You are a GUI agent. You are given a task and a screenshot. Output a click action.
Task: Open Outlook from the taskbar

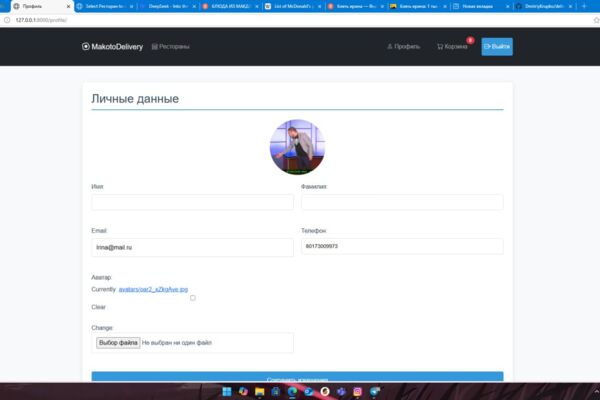tap(308, 391)
